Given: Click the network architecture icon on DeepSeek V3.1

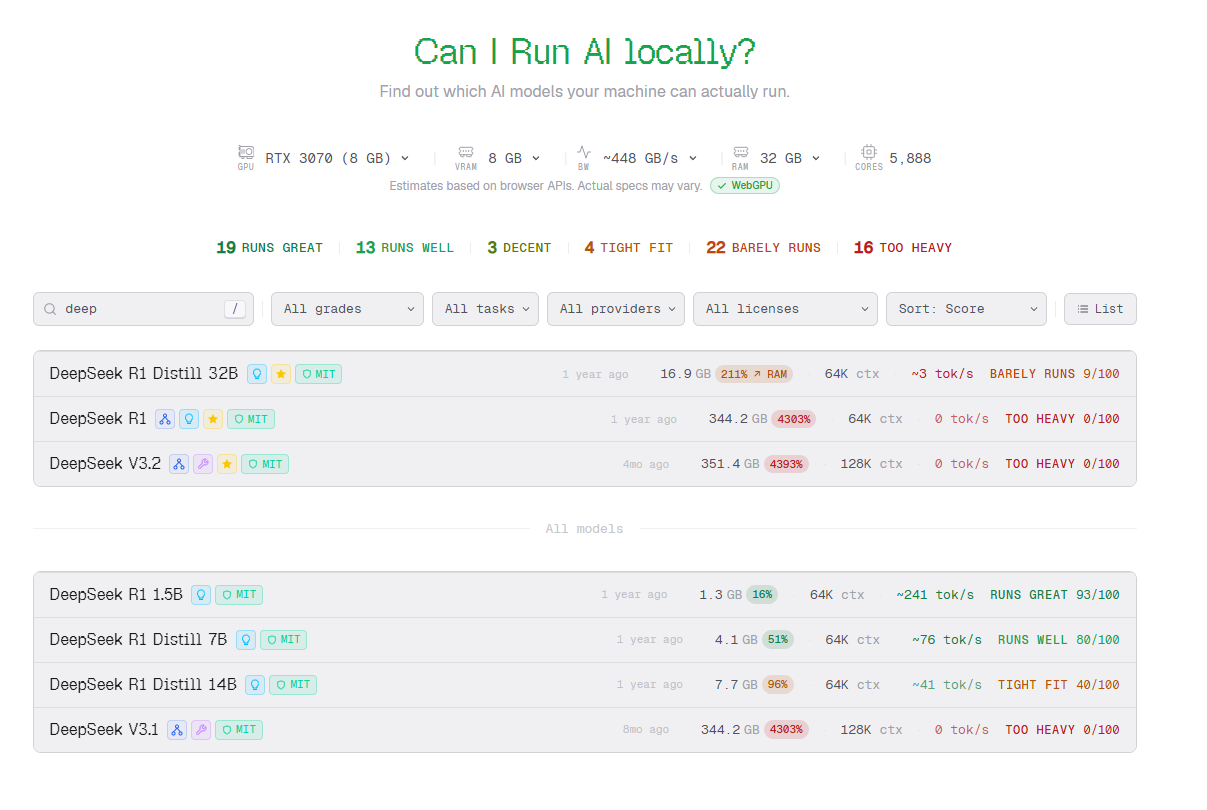Looking at the screenshot, I should tap(177, 730).
